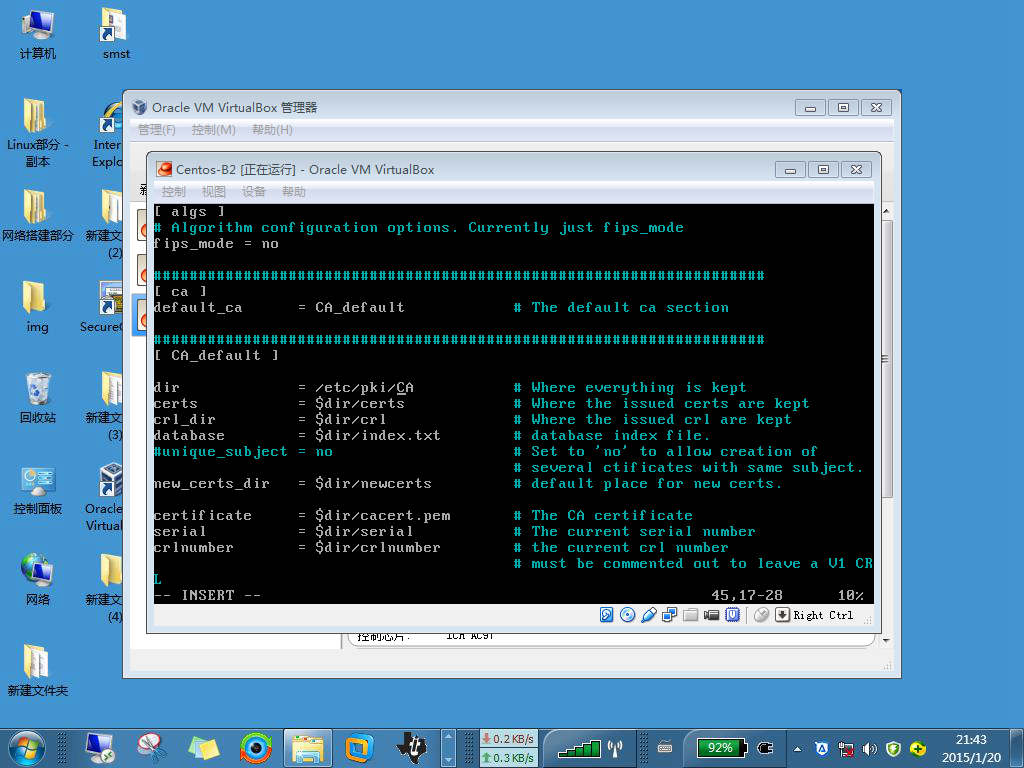Click the 计算机 desktop icon
Viewport: 1024px width, 768px height.
click(x=37, y=35)
